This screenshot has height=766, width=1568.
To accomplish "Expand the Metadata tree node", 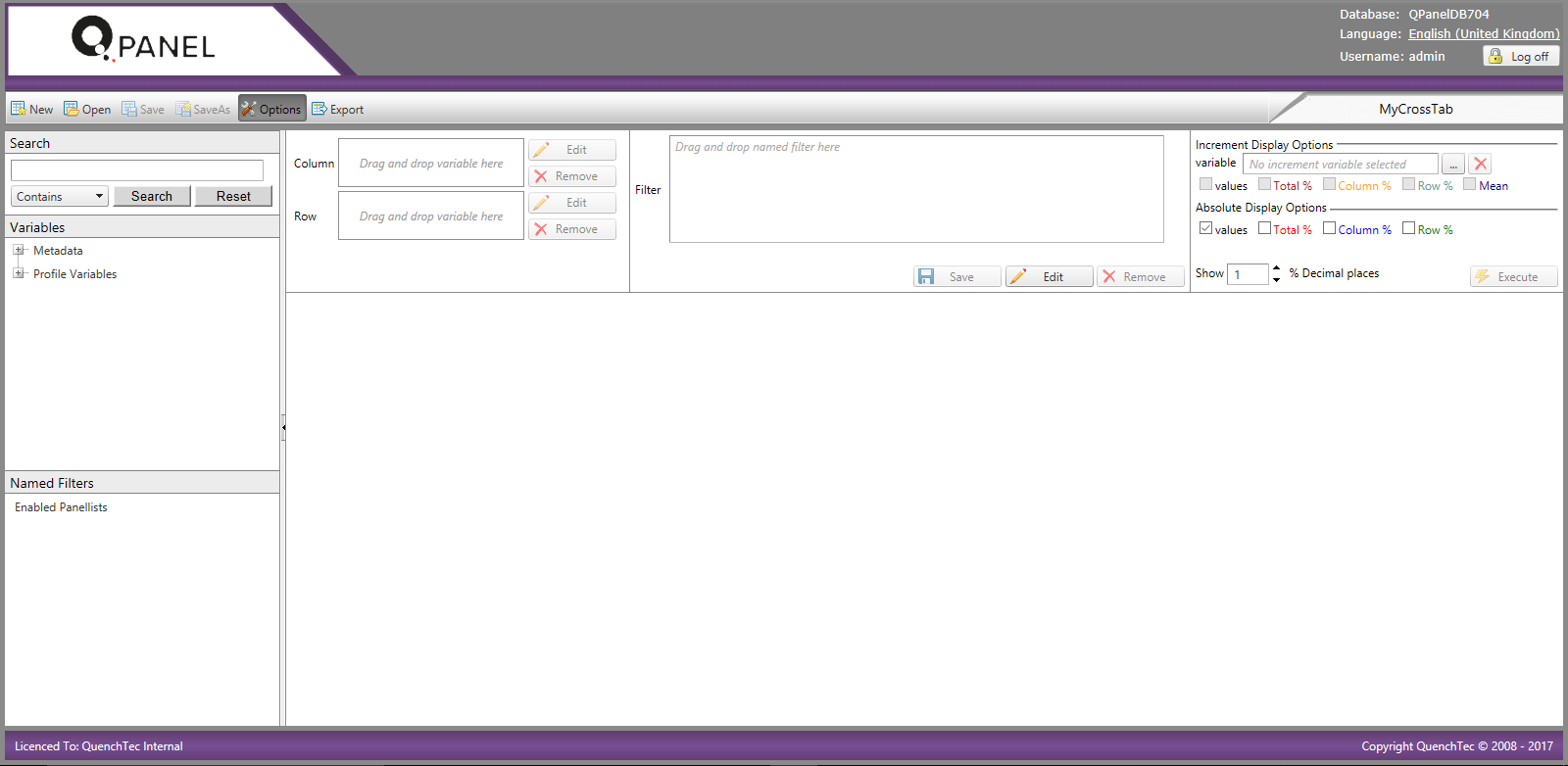I will [19, 250].
